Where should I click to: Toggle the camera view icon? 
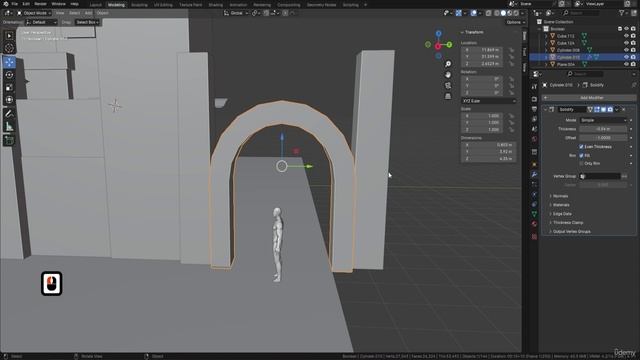pyautogui.click(x=448, y=85)
